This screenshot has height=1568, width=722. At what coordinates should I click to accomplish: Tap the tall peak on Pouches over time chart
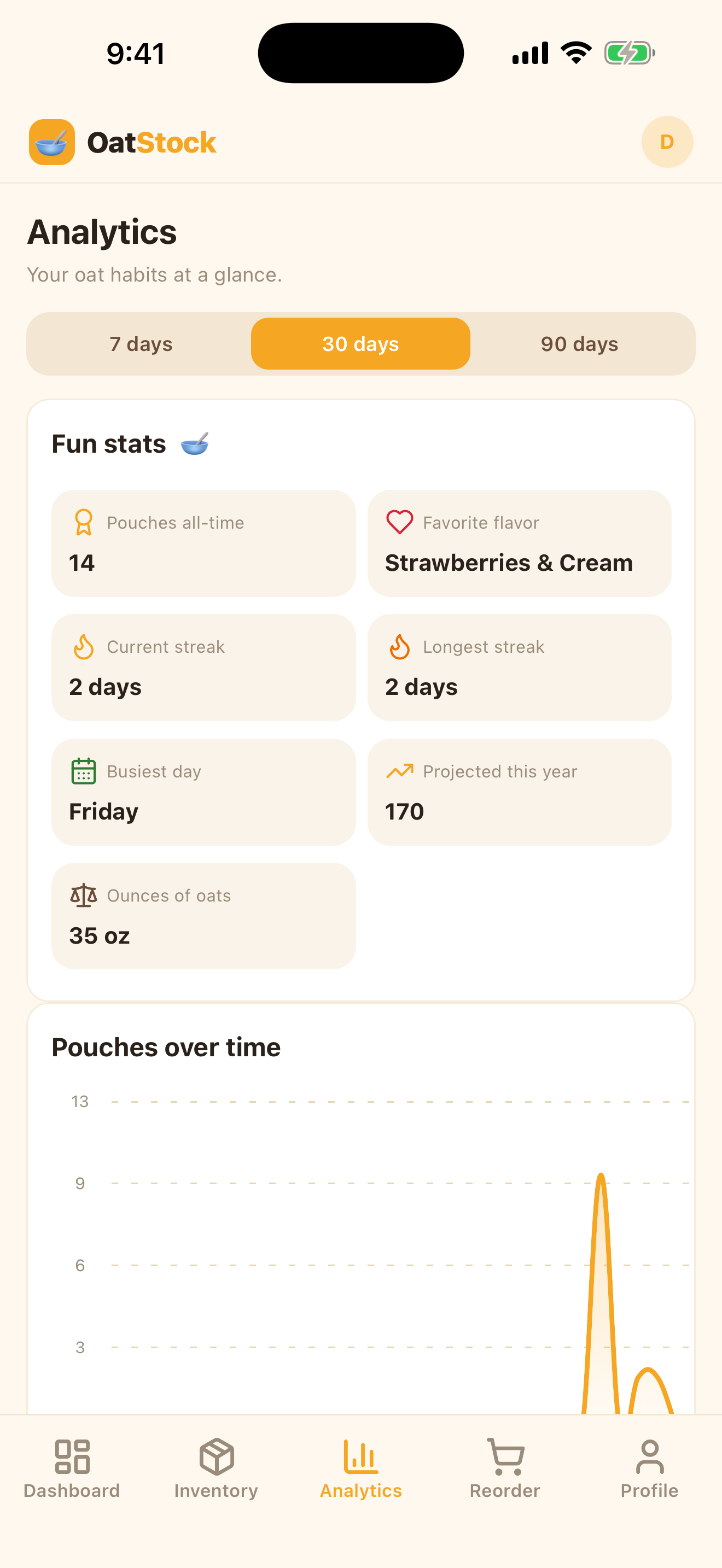pos(601,1178)
